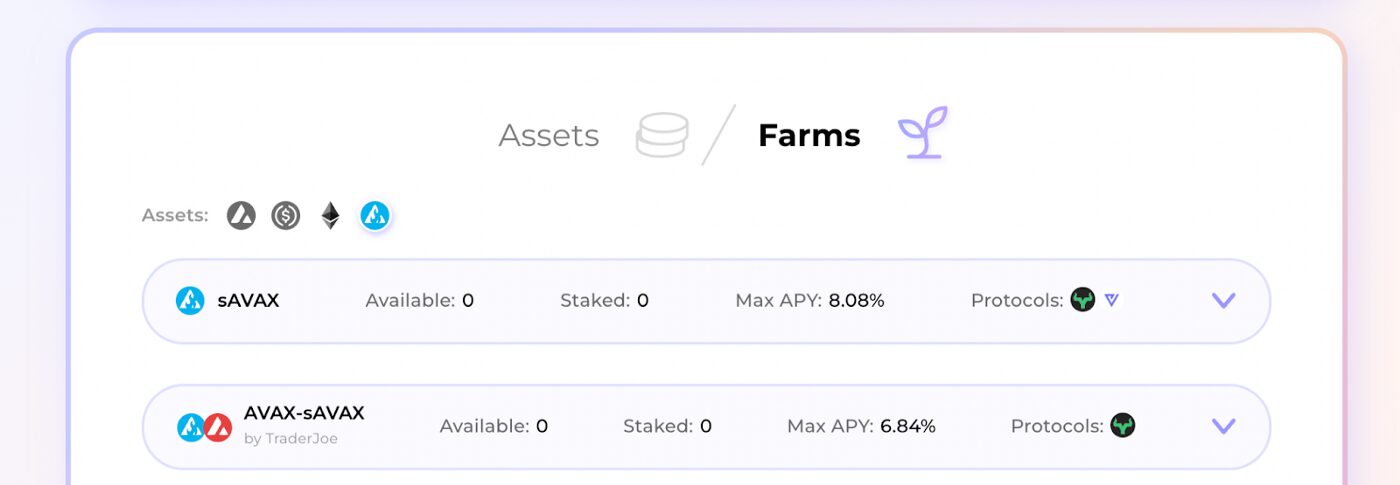Switch to the Farms tab

tap(809, 135)
